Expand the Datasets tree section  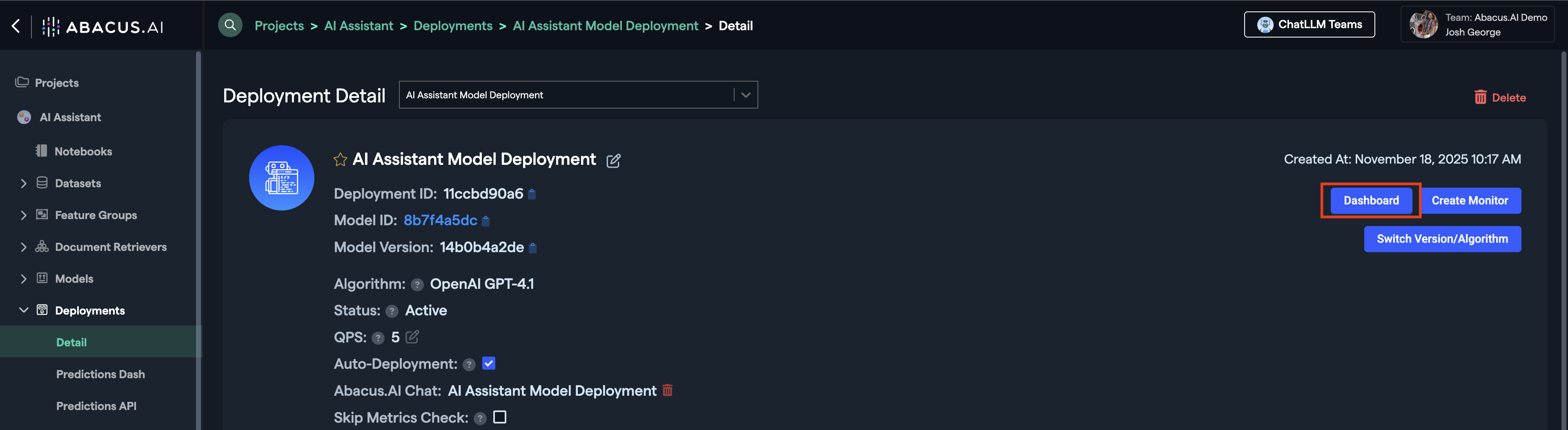(24, 183)
